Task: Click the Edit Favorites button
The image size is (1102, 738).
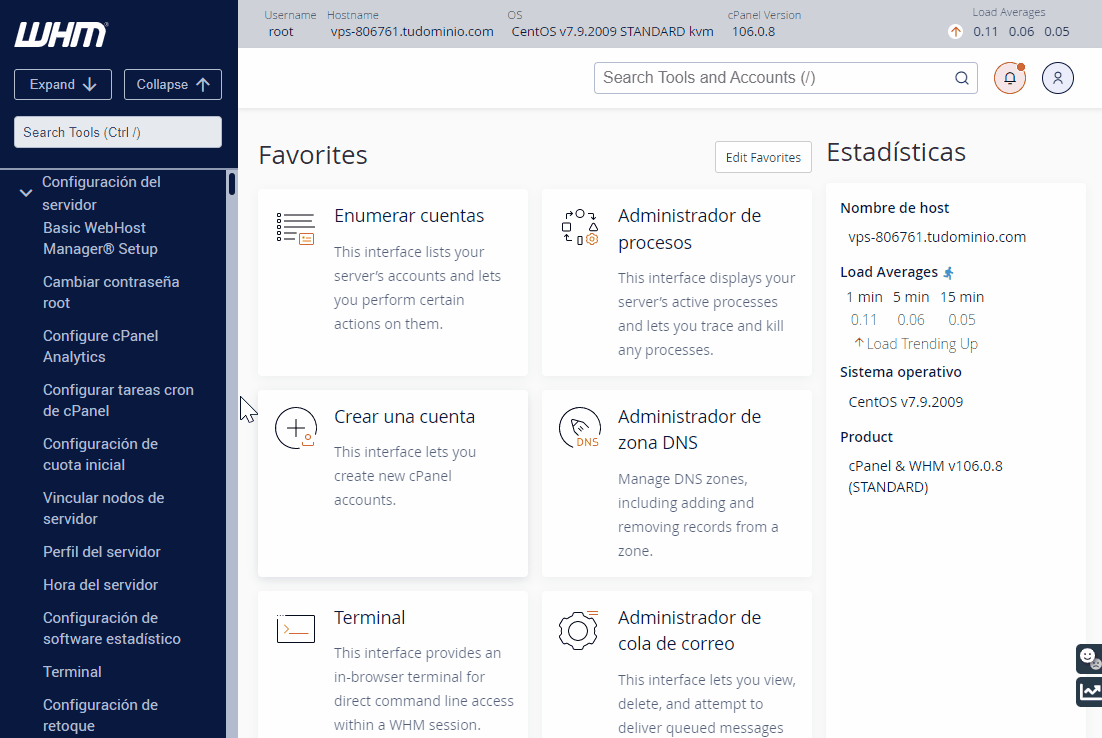Action: click(x=763, y=157)
